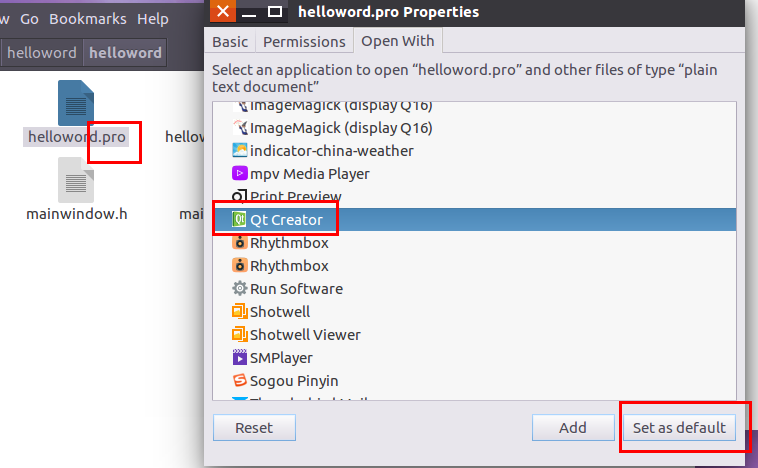Click the fully visible ImageMagick (display Q16) icon
This screenshot has height=468, width=758.
[240, 128]
